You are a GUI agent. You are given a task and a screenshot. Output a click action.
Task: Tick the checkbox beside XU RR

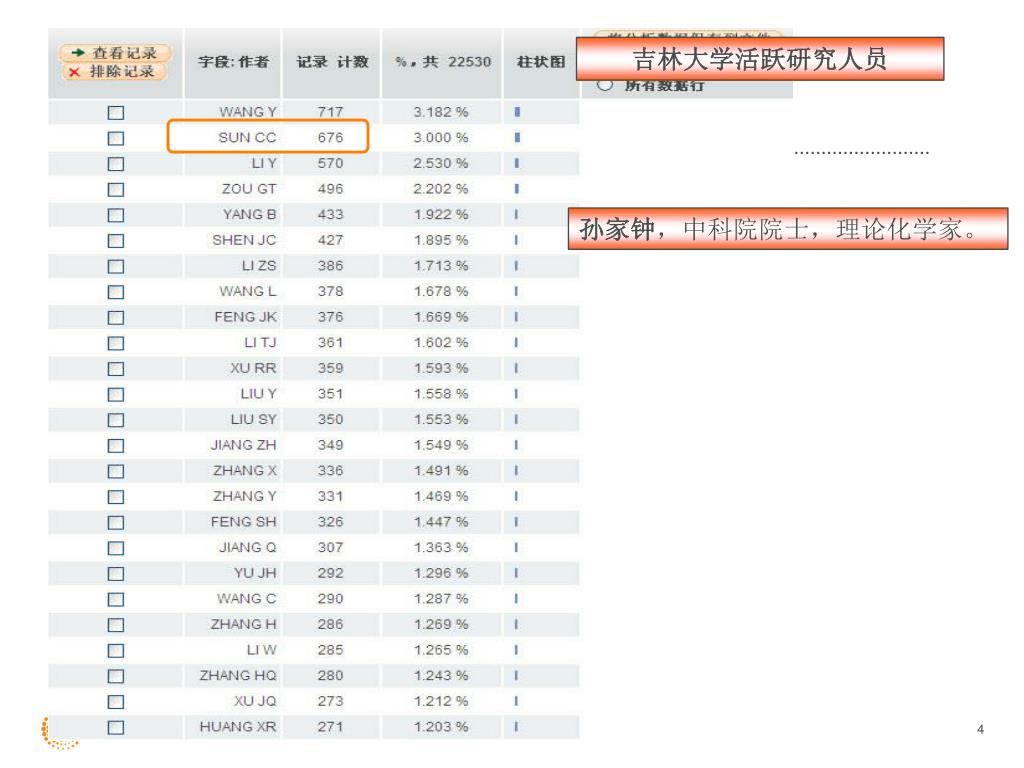point(116,369)
